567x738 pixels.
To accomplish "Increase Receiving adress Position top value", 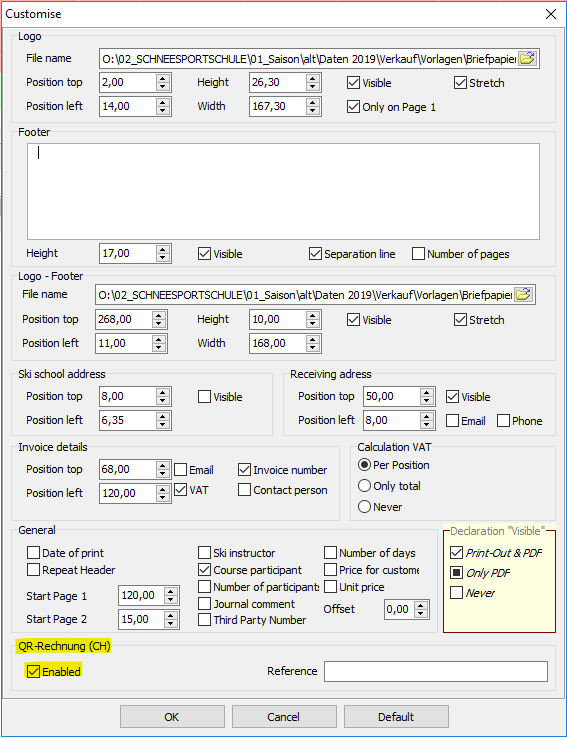I will pyautogui.click(x=426, y=392).
